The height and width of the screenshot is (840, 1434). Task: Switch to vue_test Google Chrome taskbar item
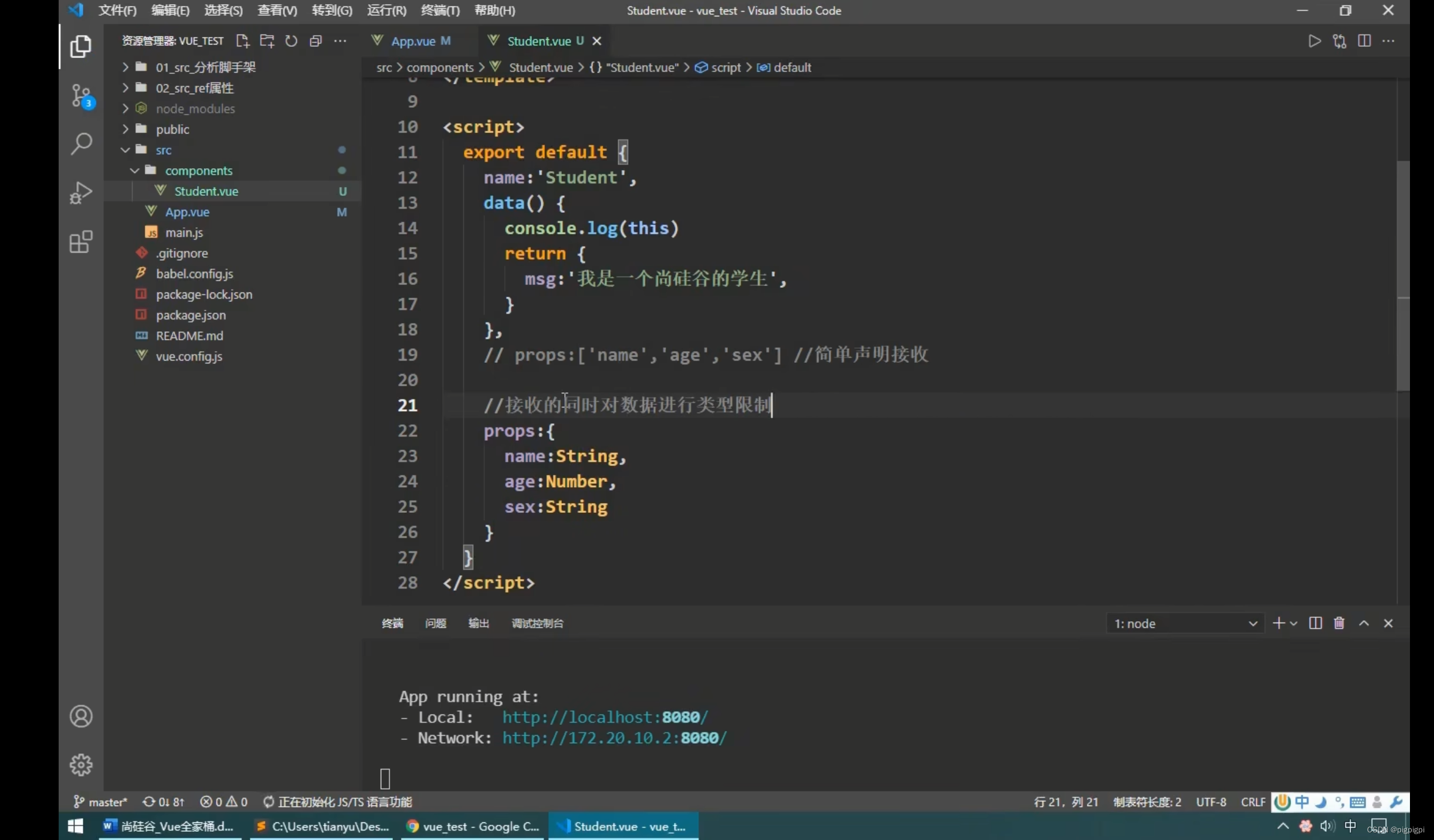(x=474, y=826)
